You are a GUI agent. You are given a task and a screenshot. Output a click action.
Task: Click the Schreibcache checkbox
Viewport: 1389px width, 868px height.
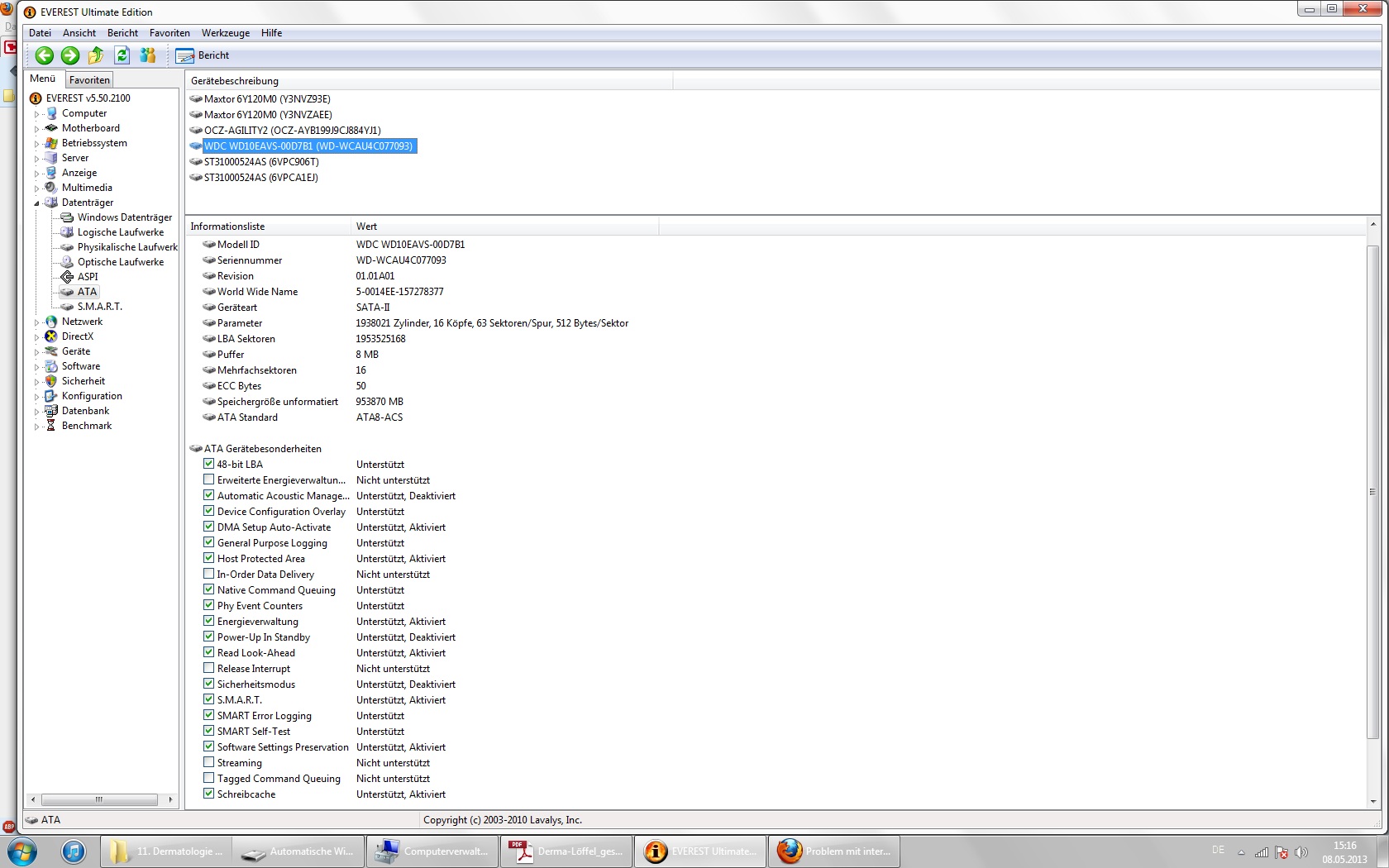click(209, 794)
